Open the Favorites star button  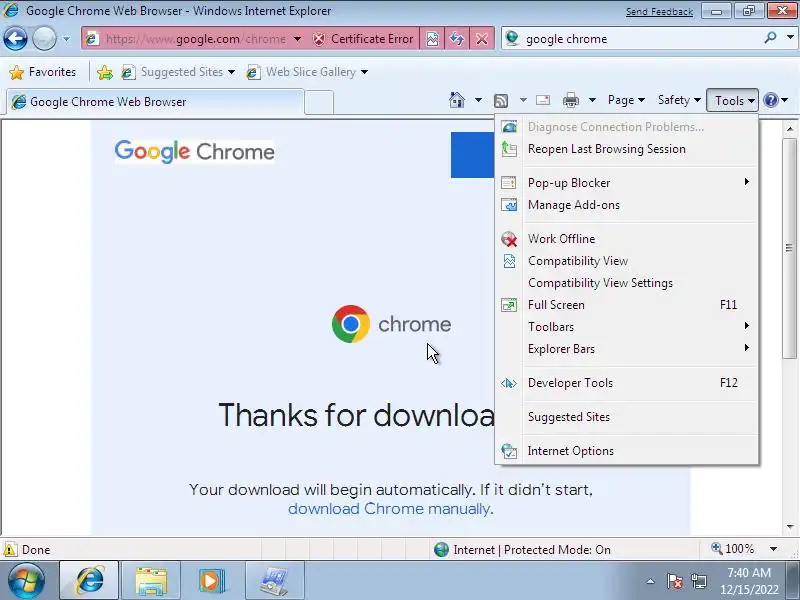(x=43, y=72)
